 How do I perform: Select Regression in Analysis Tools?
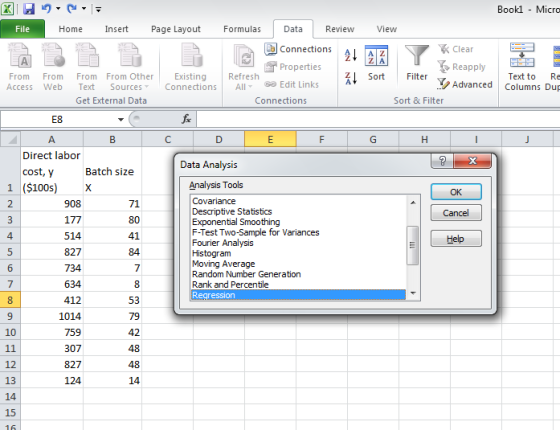[x=298, y=295]
